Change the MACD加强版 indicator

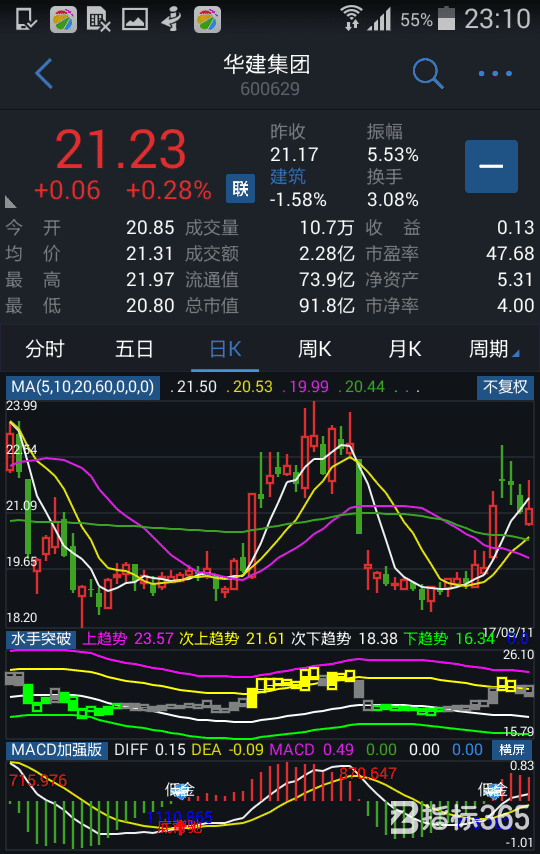tap(57, 749)
